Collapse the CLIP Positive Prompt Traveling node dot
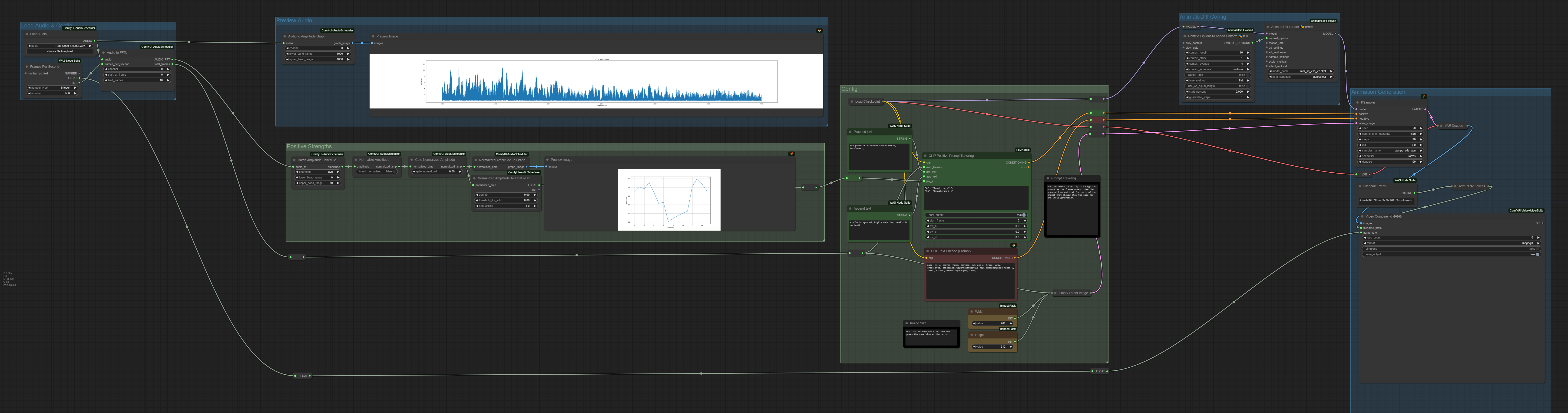Viewport: 1568px width, 413px height. coord(925,155)
